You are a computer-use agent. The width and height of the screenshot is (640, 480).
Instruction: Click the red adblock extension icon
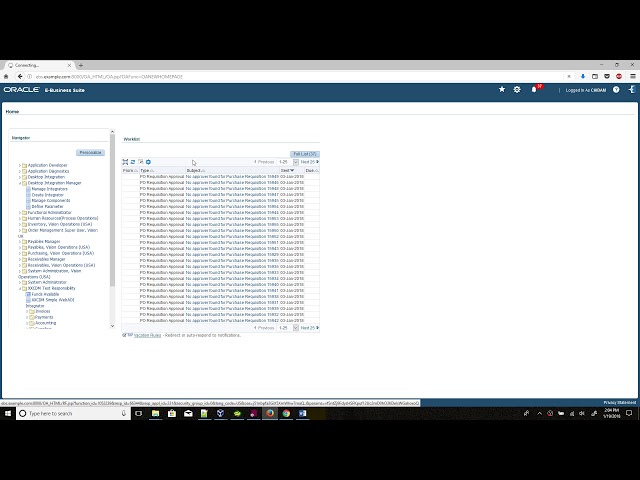pyautogui.click(x=619, y=76)
